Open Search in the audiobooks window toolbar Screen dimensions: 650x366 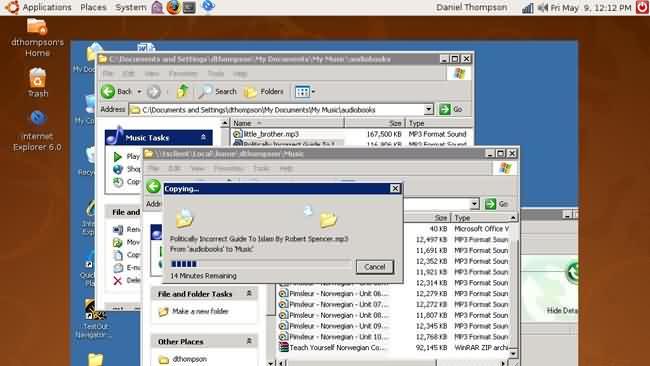pyautogui.click(x=216, y=92)
